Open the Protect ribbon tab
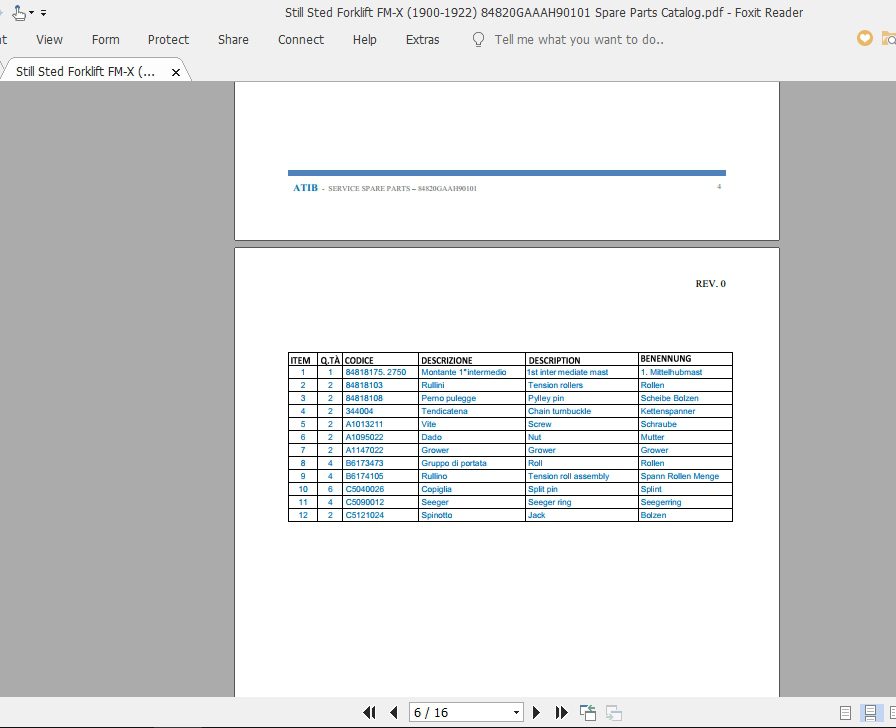896x728 pixels. (168, 39)
